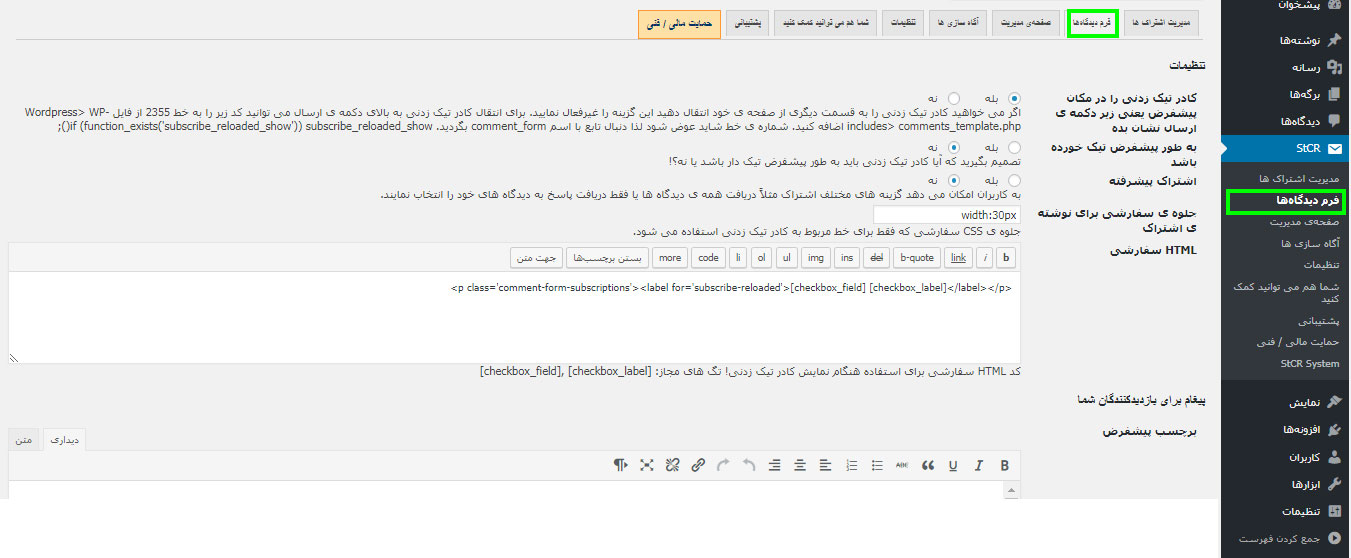Click the img quicktag button
1351x558 pixels.
pos(817,257)
